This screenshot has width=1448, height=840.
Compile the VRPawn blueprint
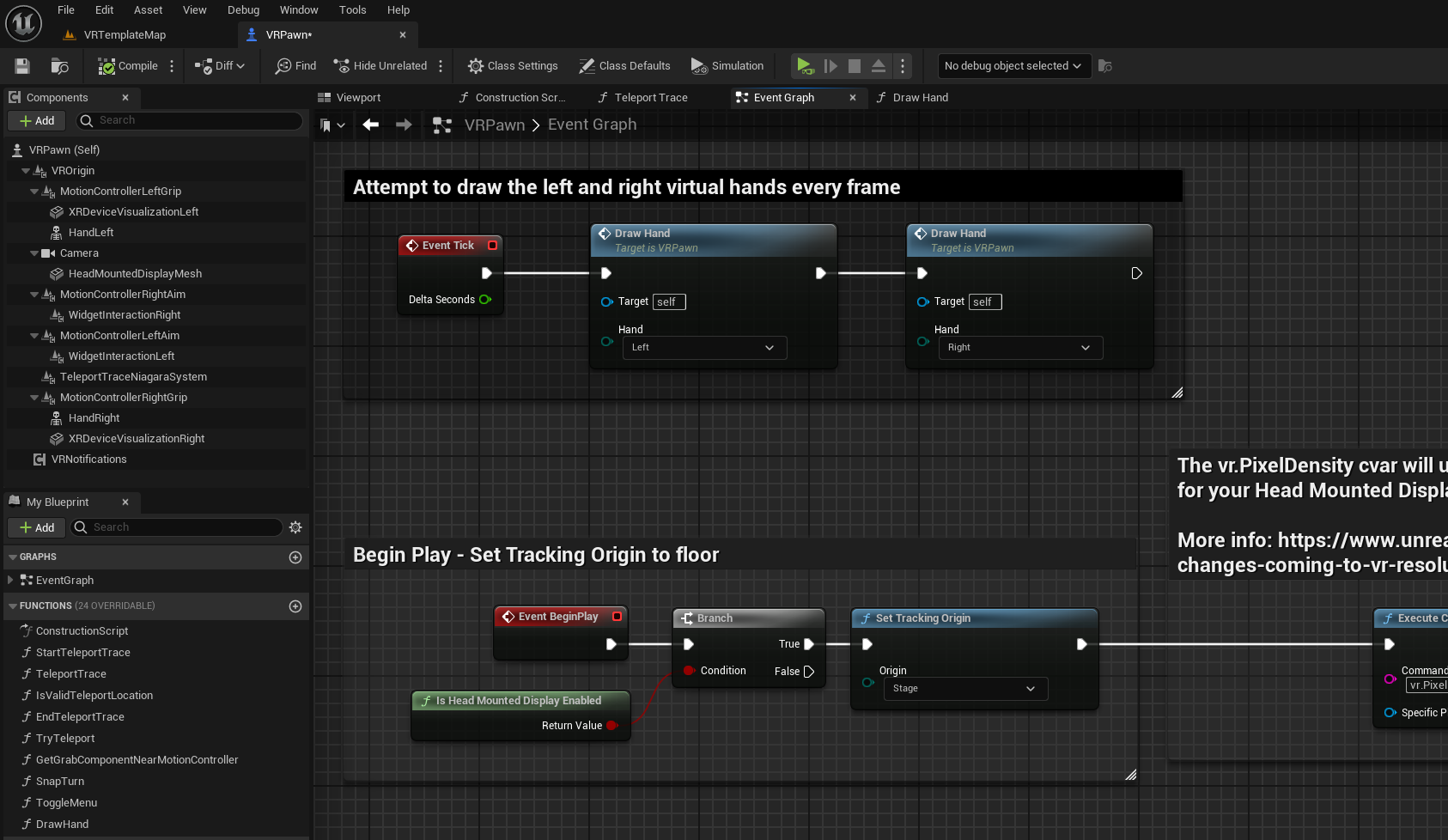pyautogui.click(x=128, y=66)
